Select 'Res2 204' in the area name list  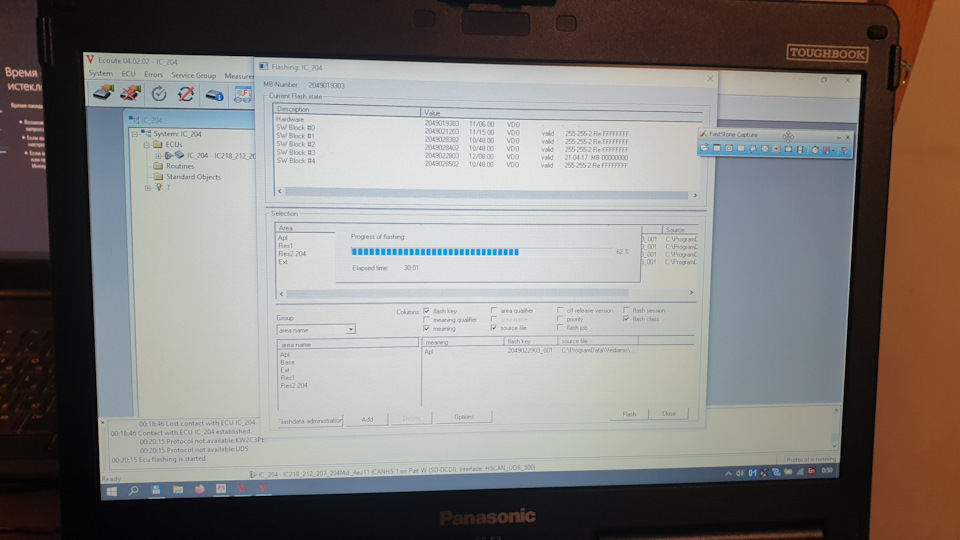click(294, 386)
